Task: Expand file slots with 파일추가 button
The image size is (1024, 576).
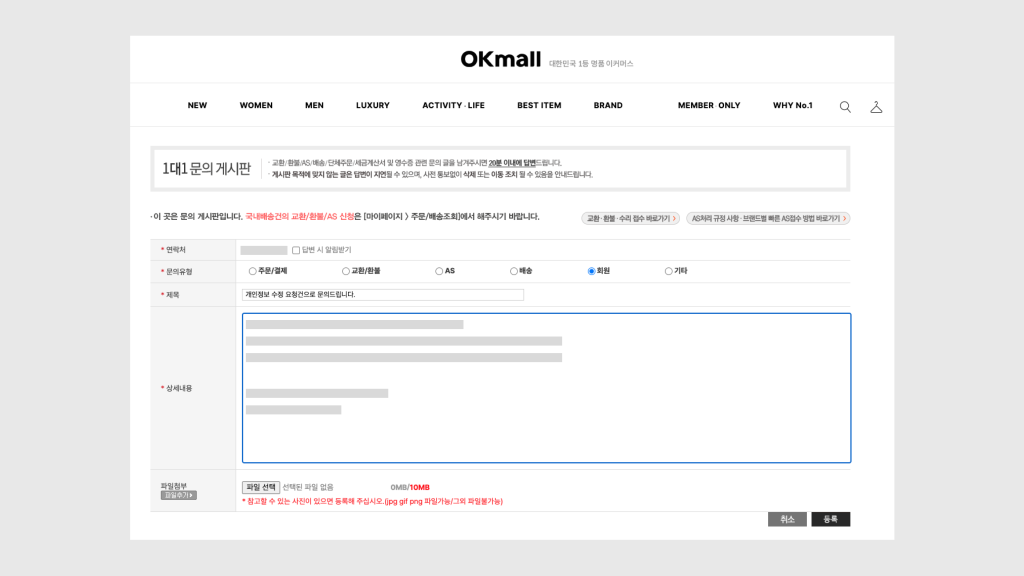Action: pos(179,495)
